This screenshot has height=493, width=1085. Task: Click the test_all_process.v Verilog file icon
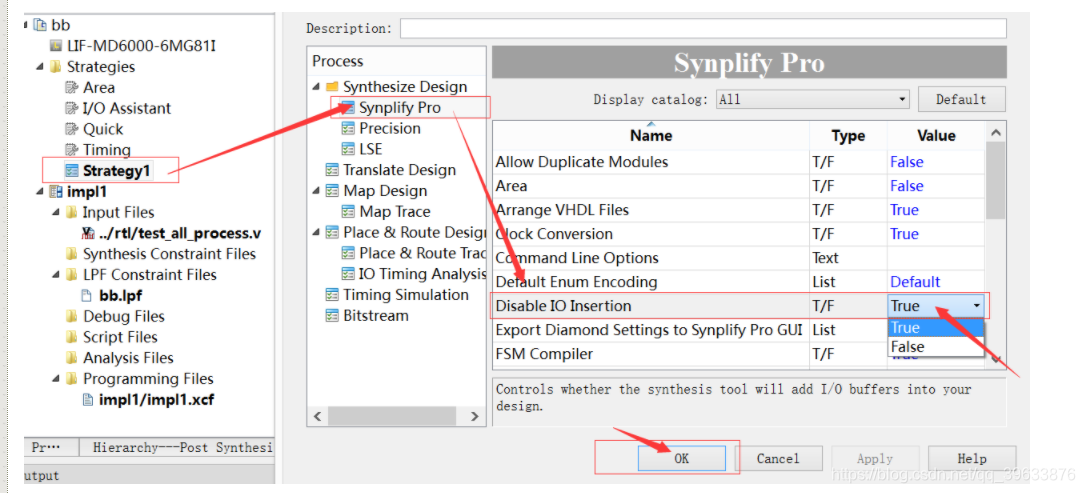pyautogui.click(x=88, y=233)
